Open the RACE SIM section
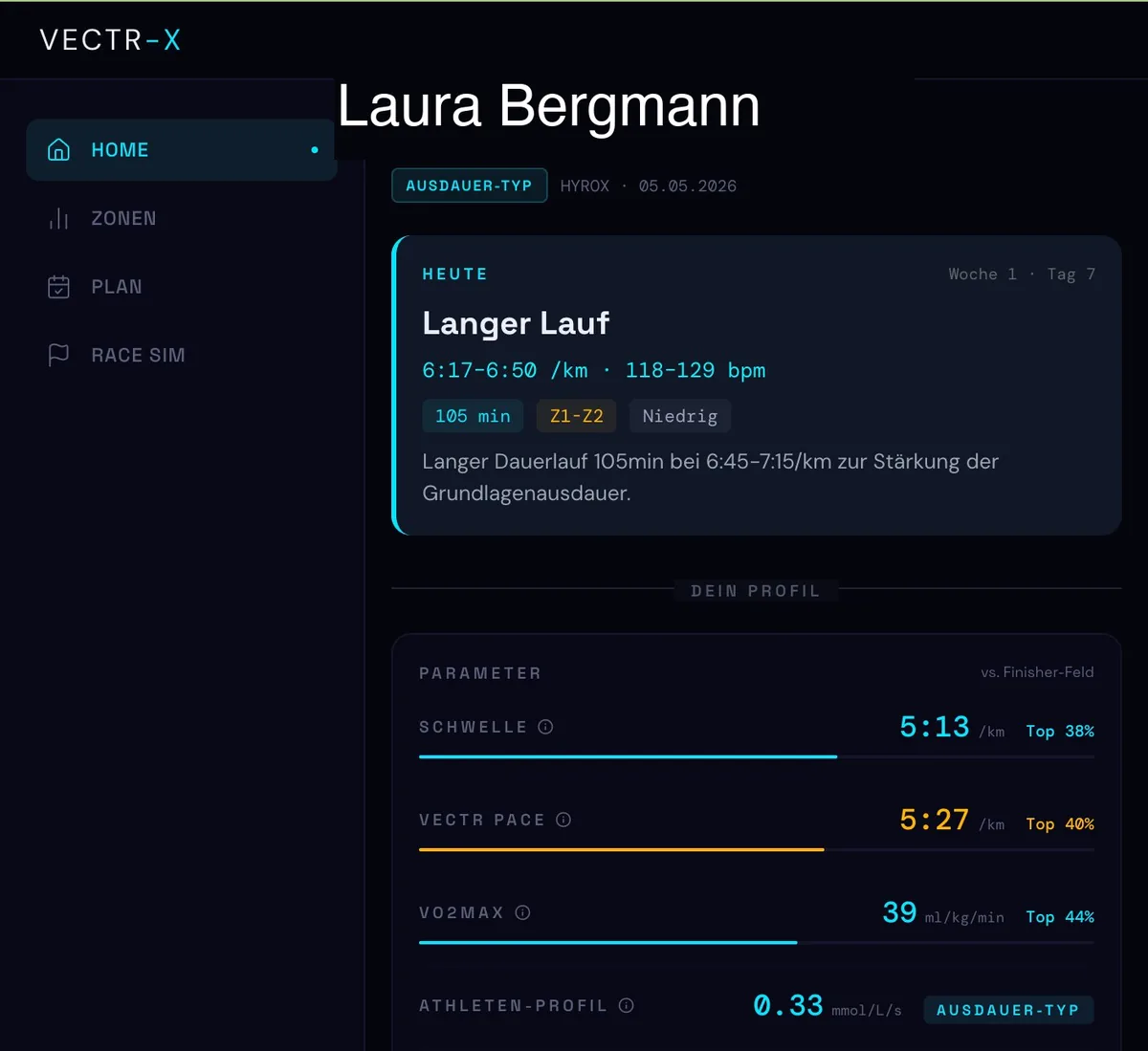Screen dimensions: 1148x1051 coord(182,355)
